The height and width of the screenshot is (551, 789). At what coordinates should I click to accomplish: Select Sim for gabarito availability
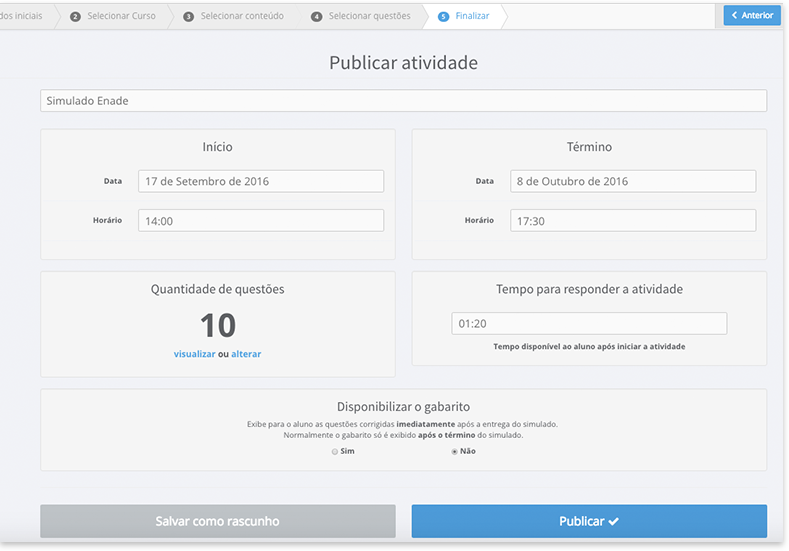tap(335, 452)
